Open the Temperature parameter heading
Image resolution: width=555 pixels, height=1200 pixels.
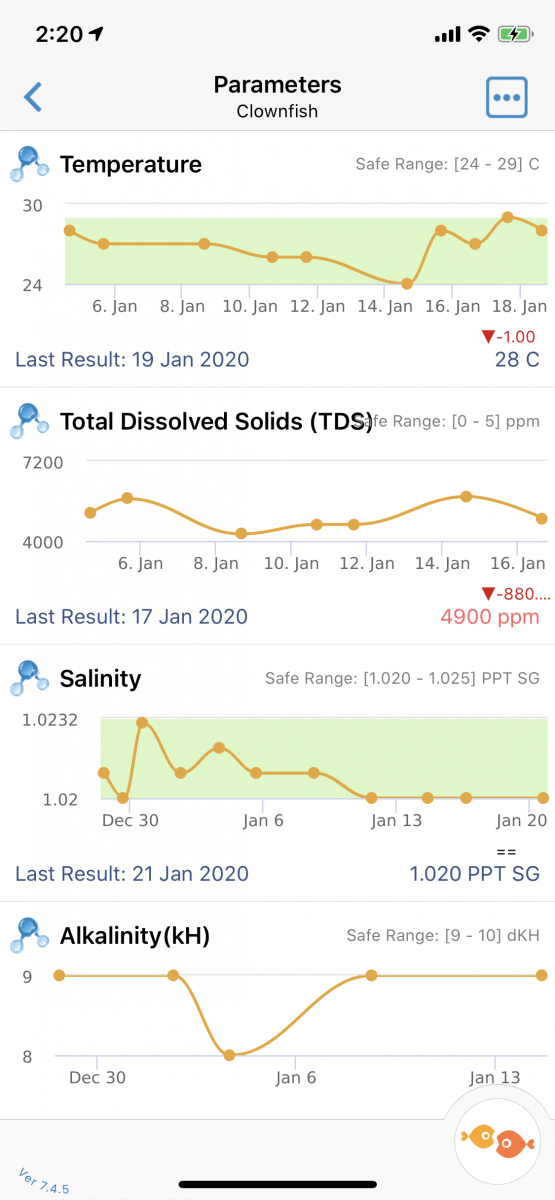tap(131, 164)
